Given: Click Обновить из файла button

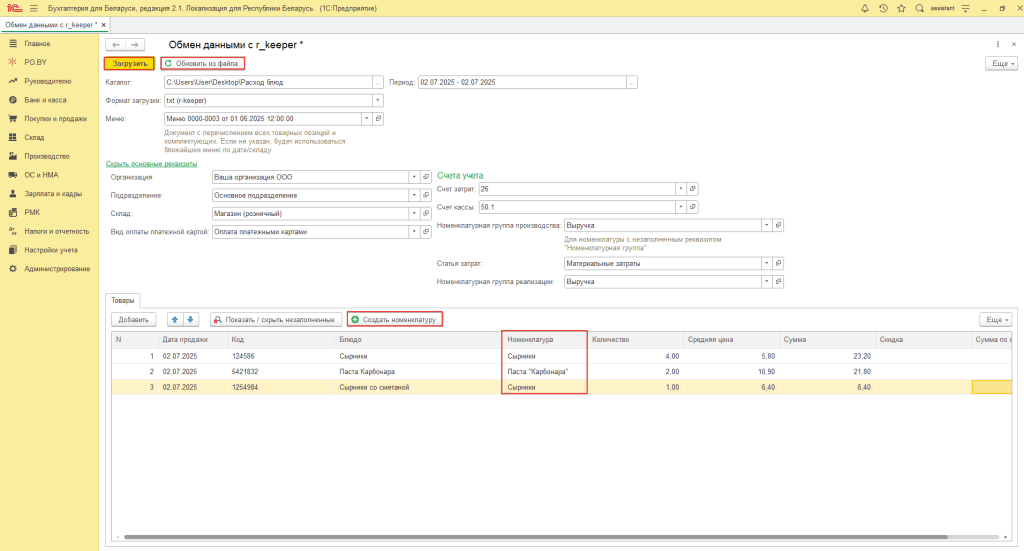Looking at the screenshot, I should coord(202,63).
